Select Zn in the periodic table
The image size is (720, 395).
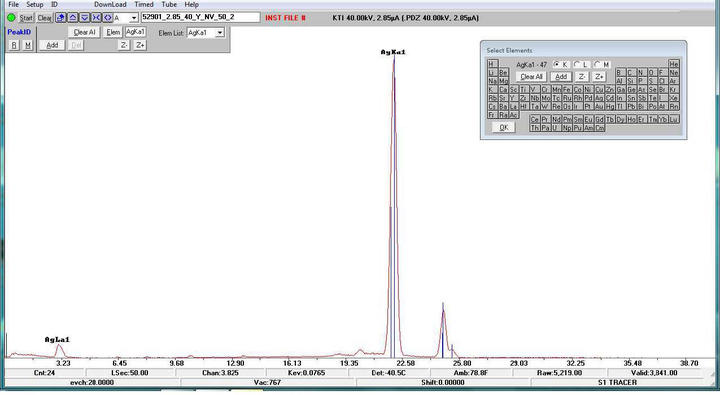coord(610,89)
